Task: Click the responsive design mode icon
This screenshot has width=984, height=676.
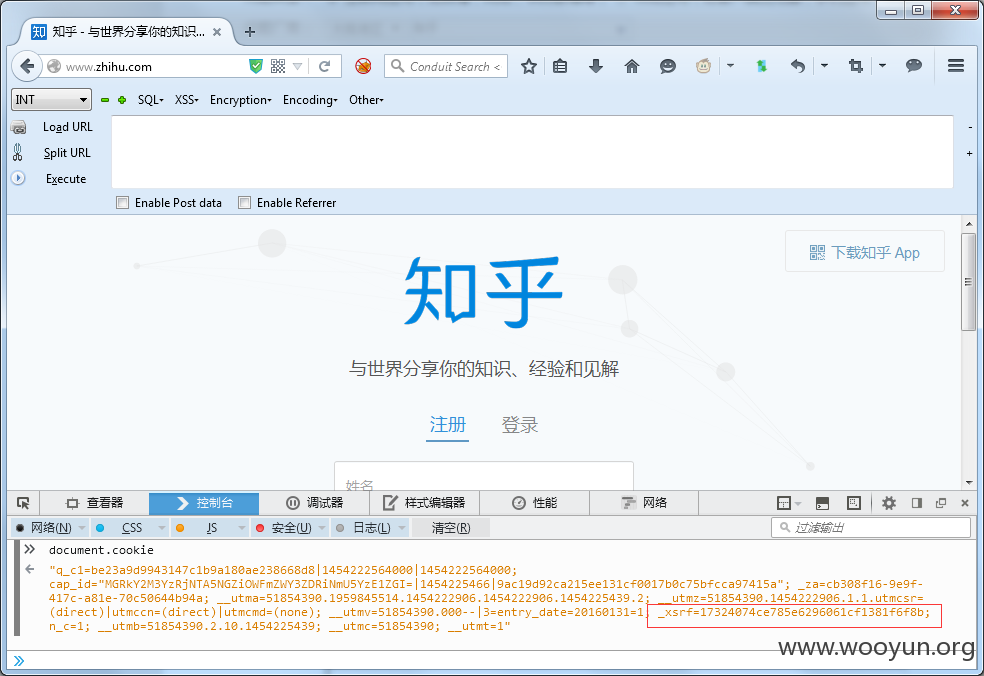Action: [x=854, y=503]
